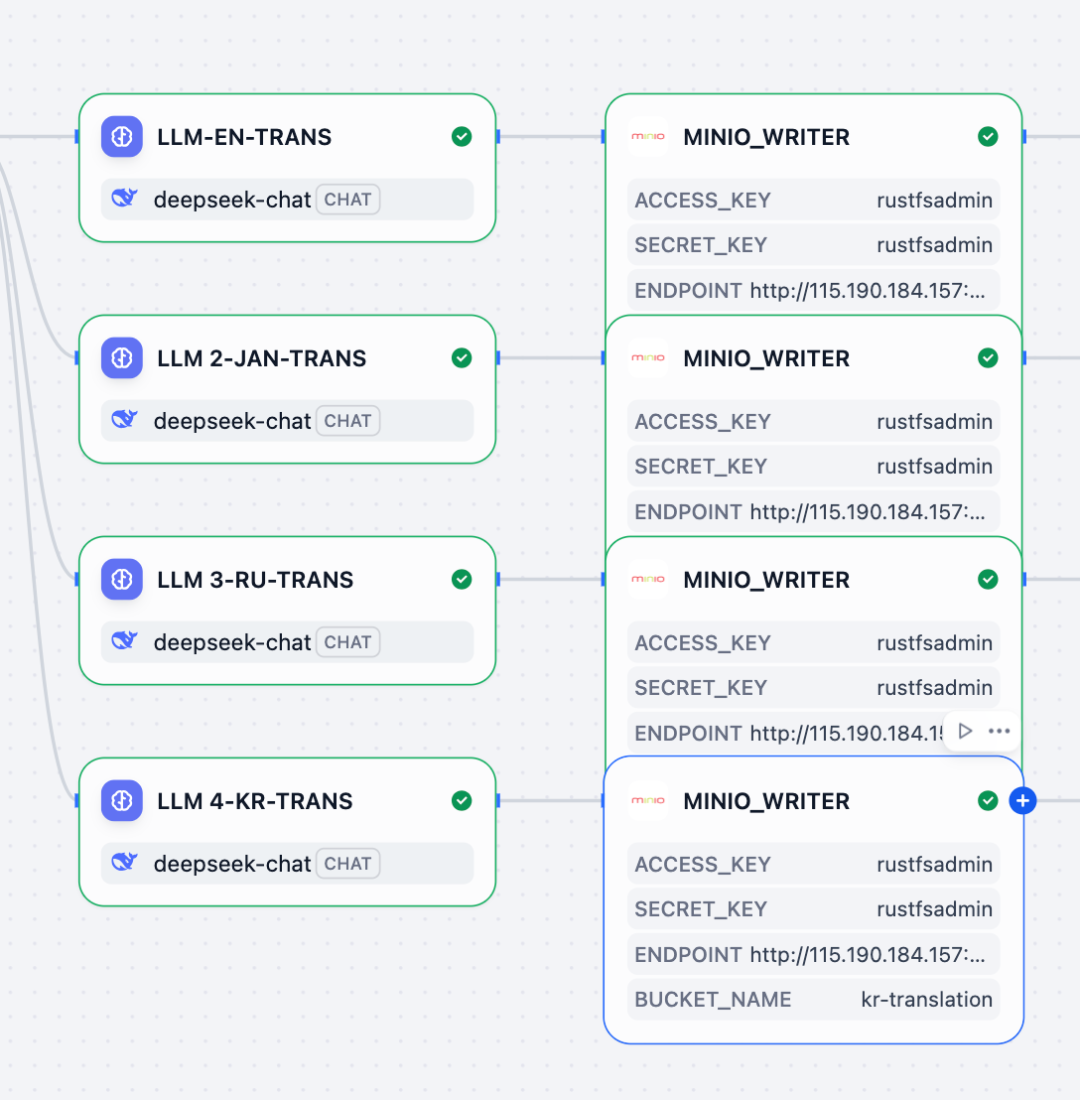Screen dimensions: 1080x1100
Task: Open the three-dots more options menu
Action: [999, 731]
